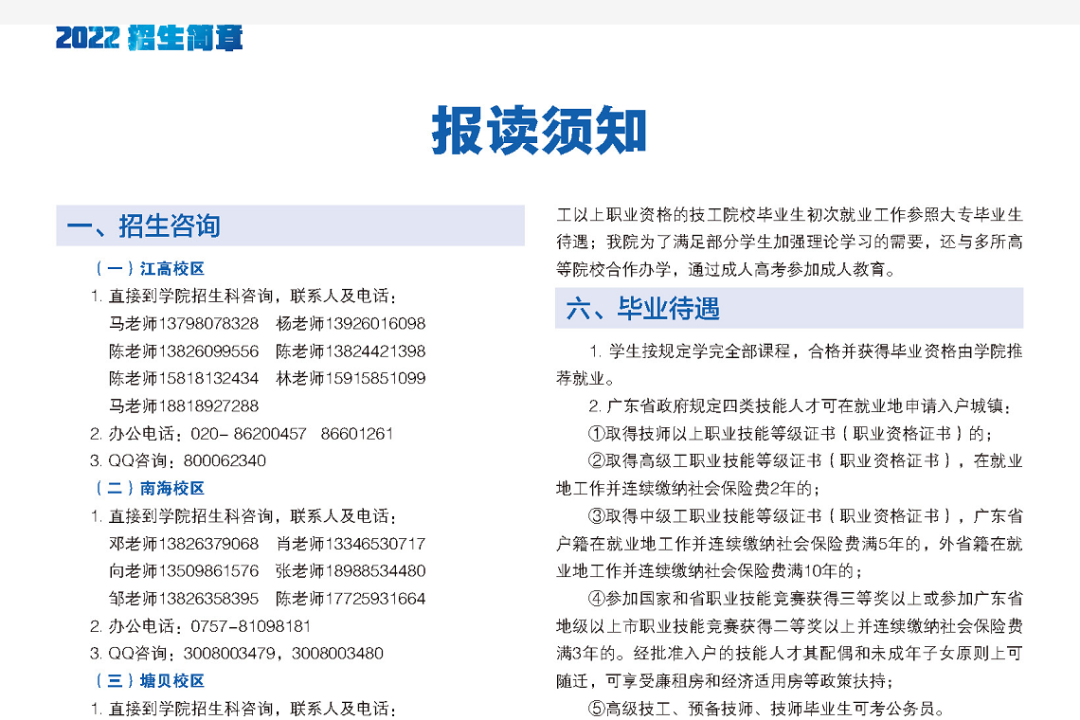1080x720 pixels.
Task: Click phone number 林老师15915851099
Action: [351, 378]
